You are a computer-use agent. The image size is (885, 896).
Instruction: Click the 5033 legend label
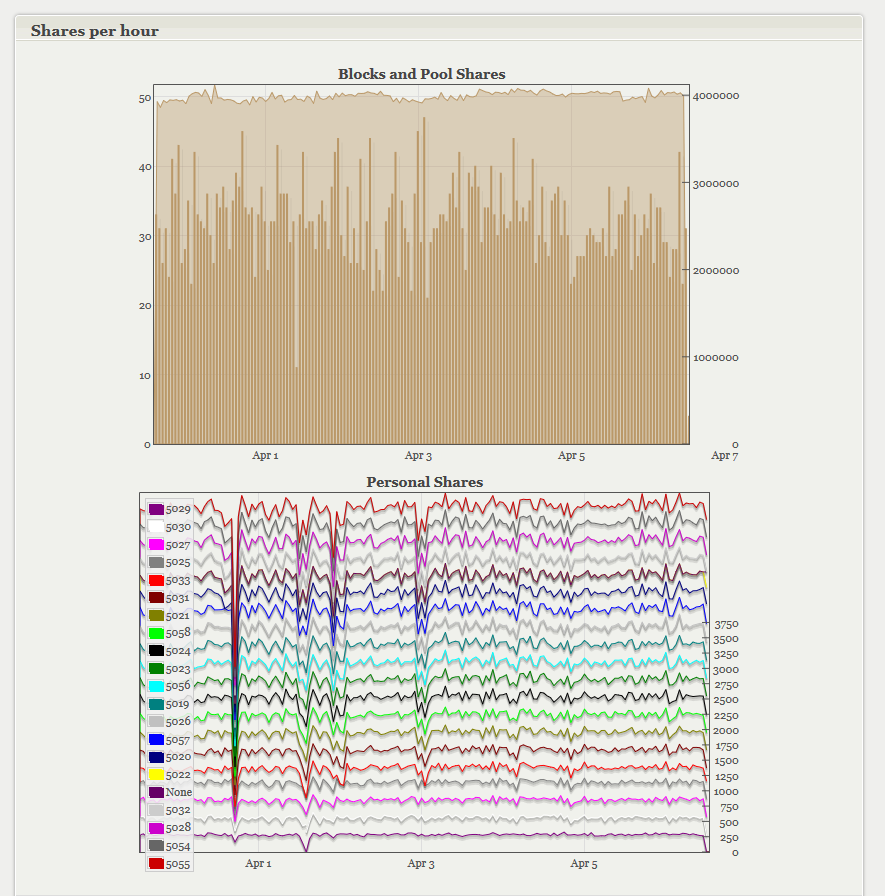[178, 580]
